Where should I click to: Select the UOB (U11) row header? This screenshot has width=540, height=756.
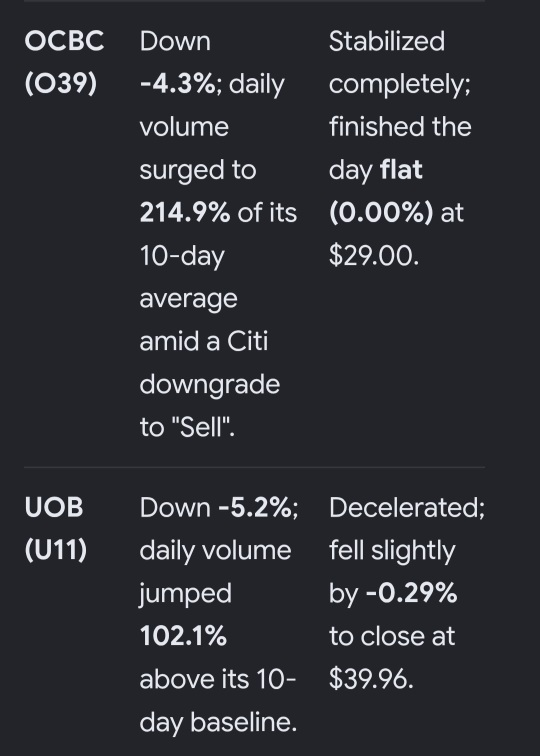tap(55, 528)
